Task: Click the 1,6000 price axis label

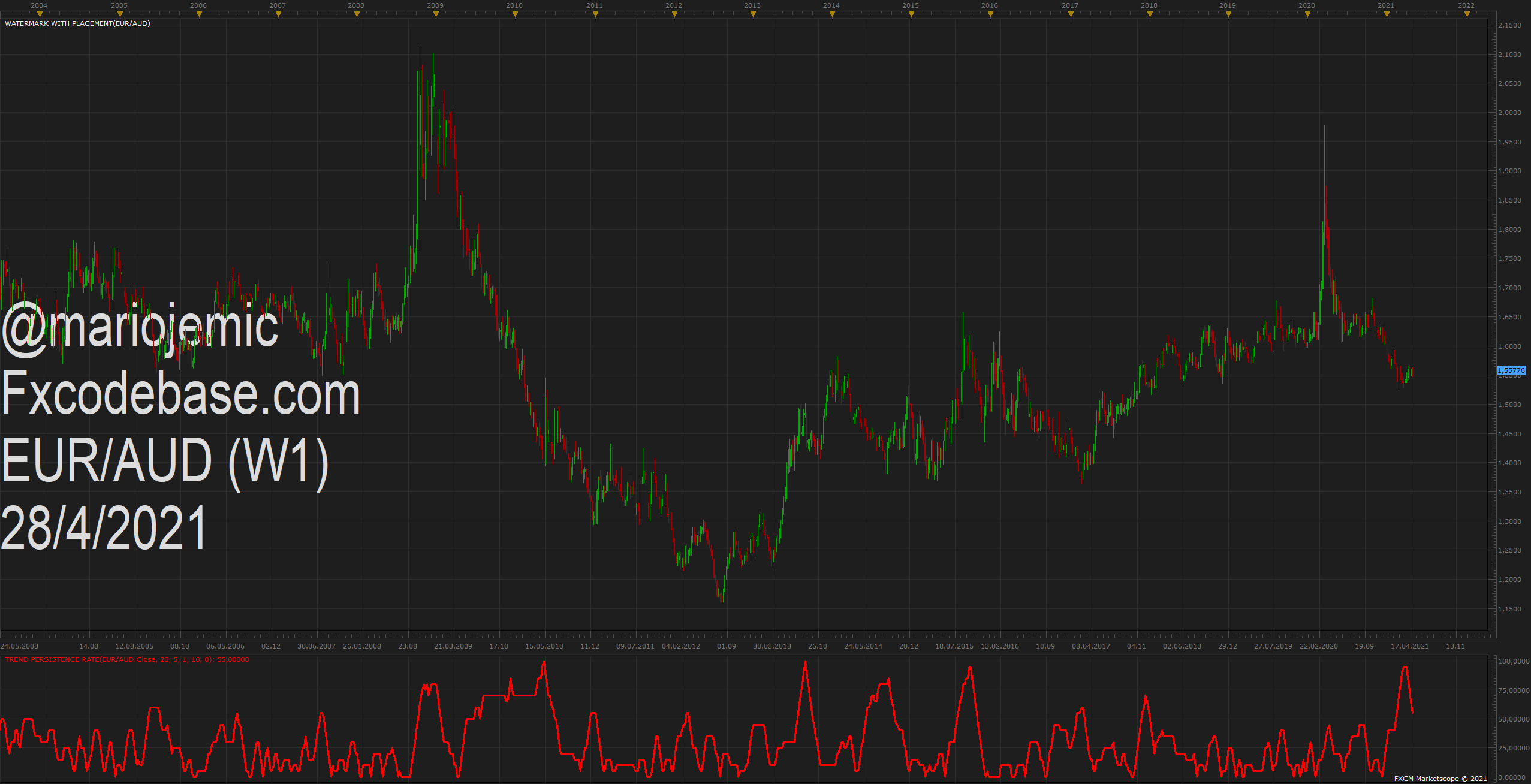Action: [x=1509, y=346]
